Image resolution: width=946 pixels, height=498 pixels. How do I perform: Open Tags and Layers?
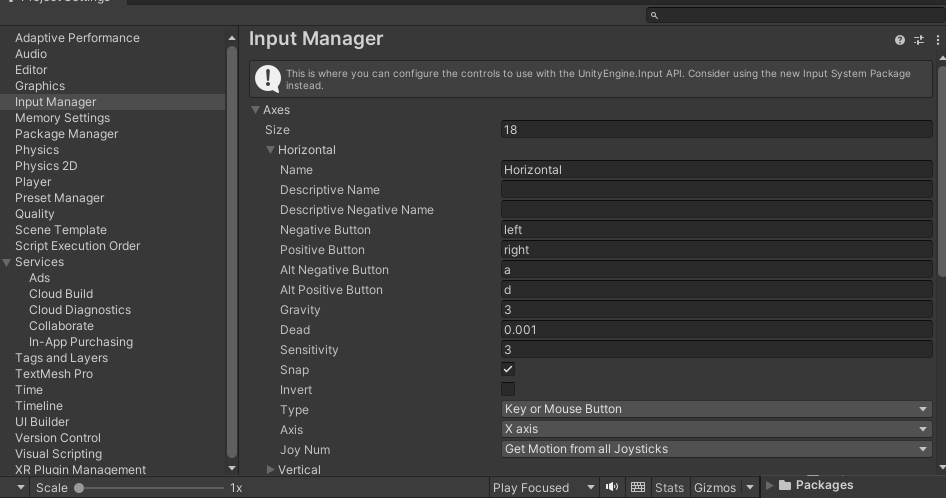pos(62,357)
